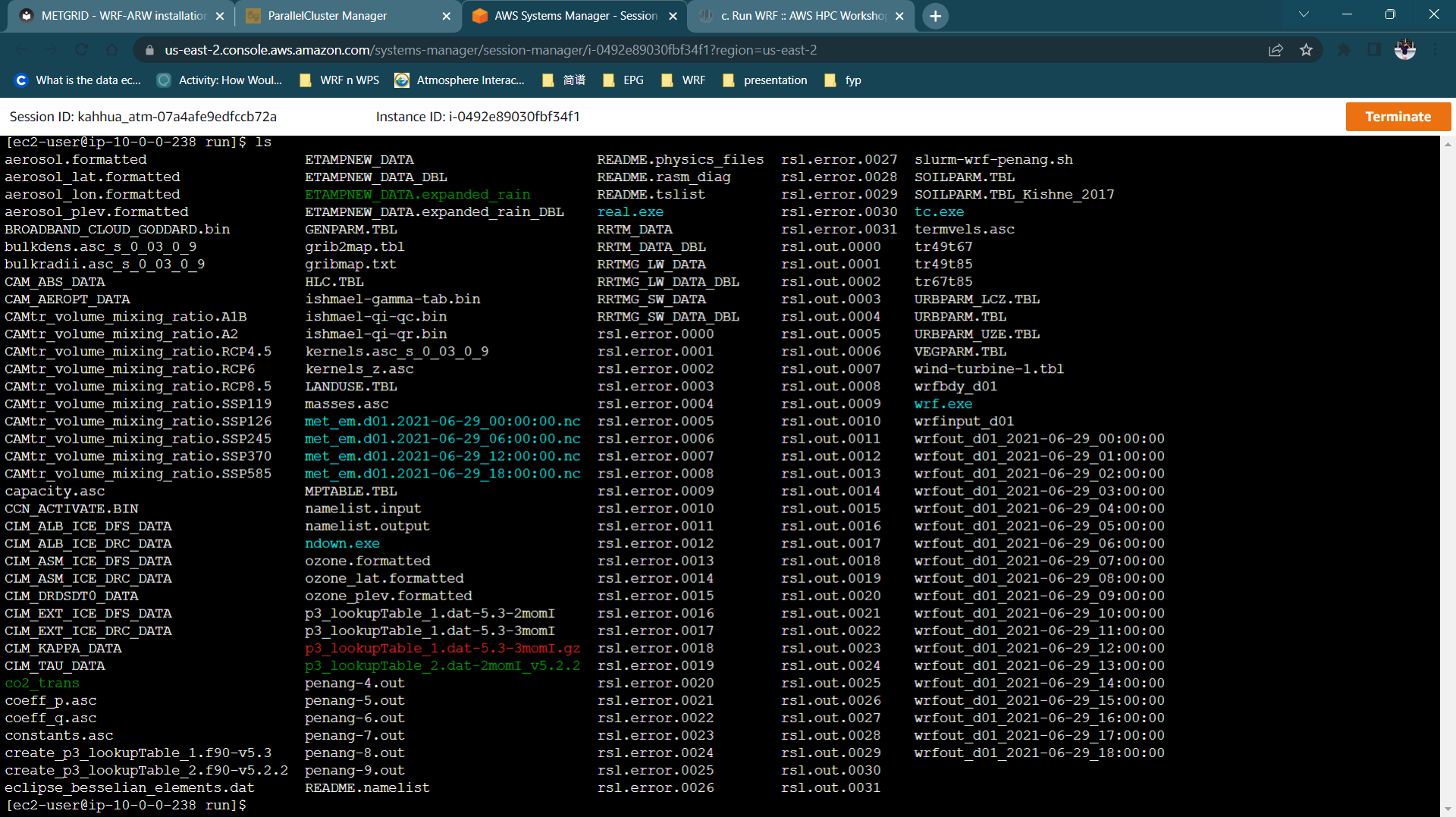Image resolution: width=1456 pixels, height=817 pixels.
Task: Click LANDUSE.TBL file name
Action: (x=350, y=387)
